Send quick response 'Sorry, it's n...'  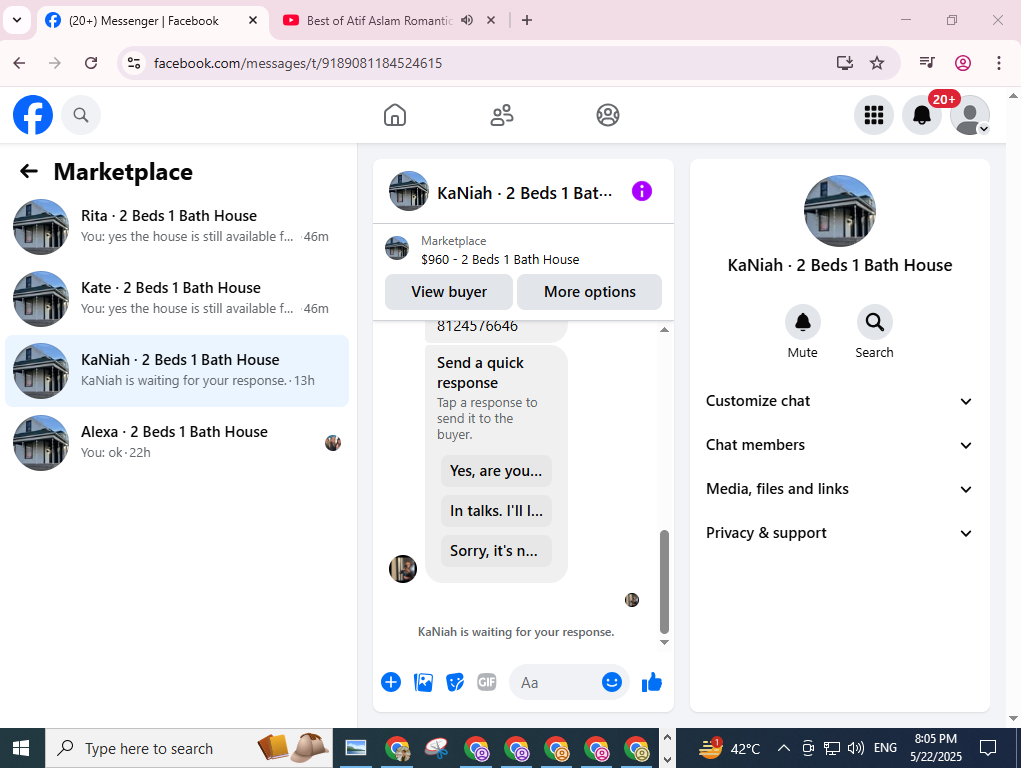pos(496,551)
